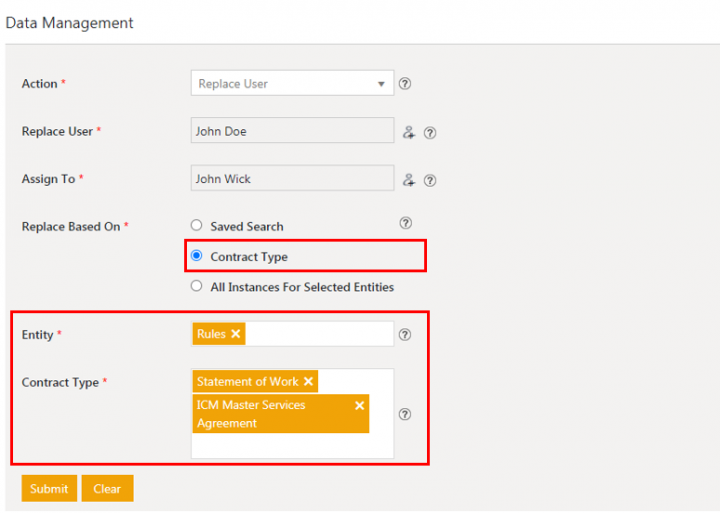Choose All Instances For Selected Entities
Viewport: 720px width, 513px height.
coord(197,287)
